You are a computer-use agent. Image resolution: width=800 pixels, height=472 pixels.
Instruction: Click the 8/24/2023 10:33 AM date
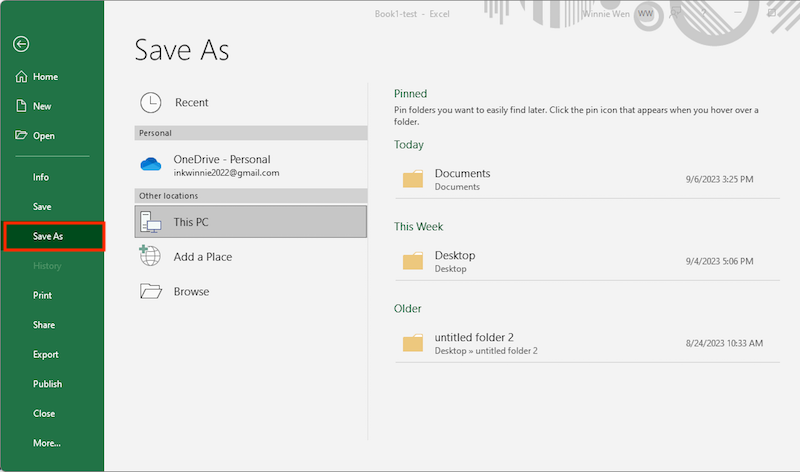coord(724,343)
